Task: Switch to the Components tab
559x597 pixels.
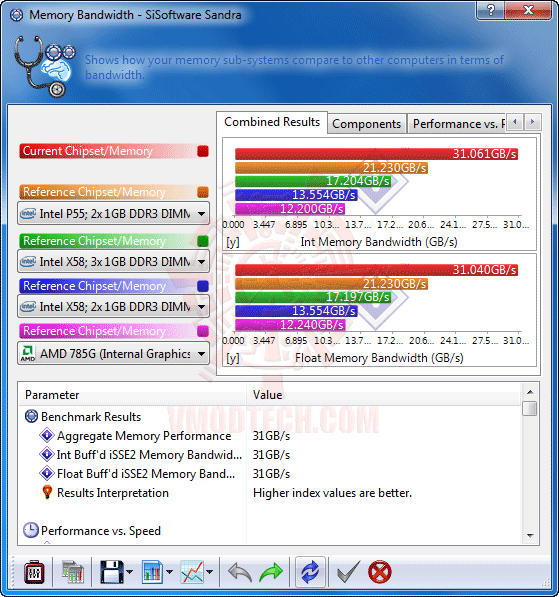Action: coord(366,124)
